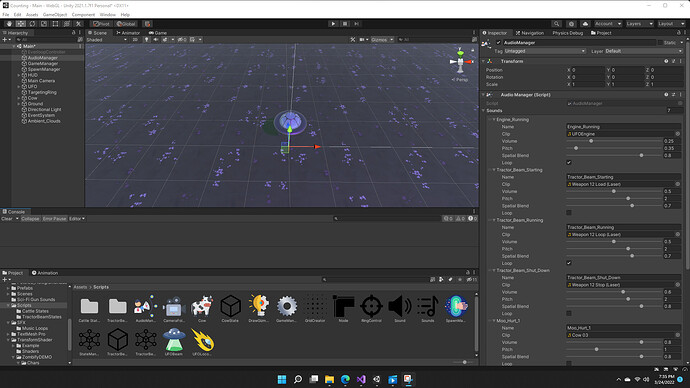Switch to the Animator tab
This screenshot has width=690, height=388.
point(128,33)
